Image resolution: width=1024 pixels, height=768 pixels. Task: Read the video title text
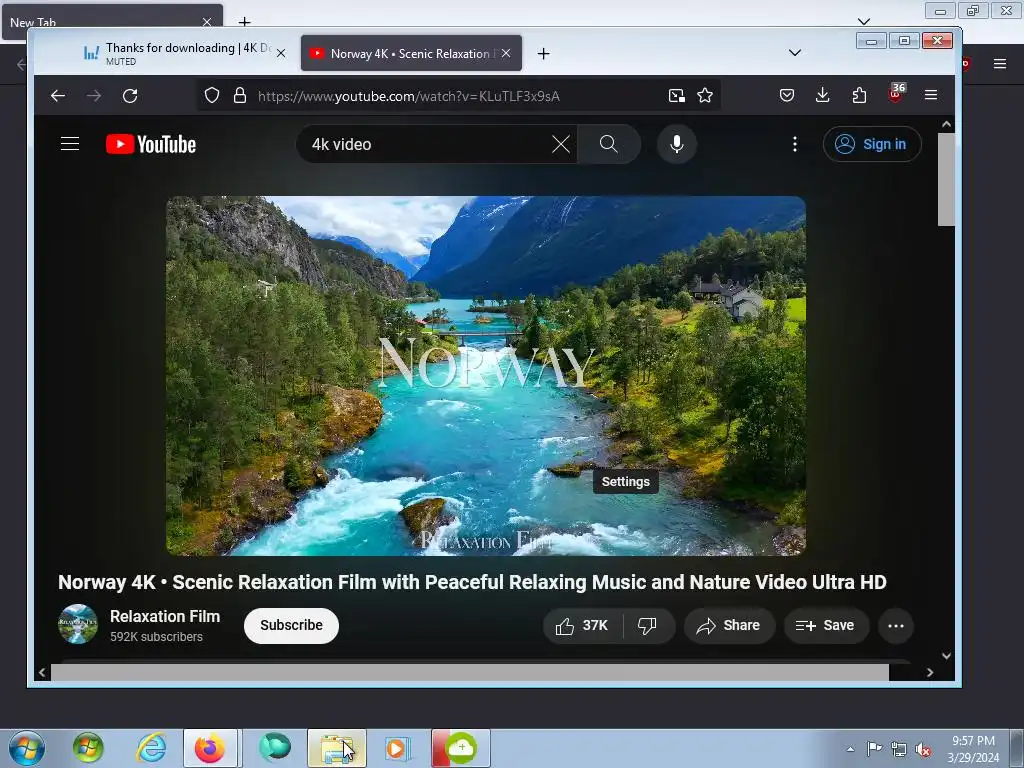pyautogui.click(x=472, y=582)
